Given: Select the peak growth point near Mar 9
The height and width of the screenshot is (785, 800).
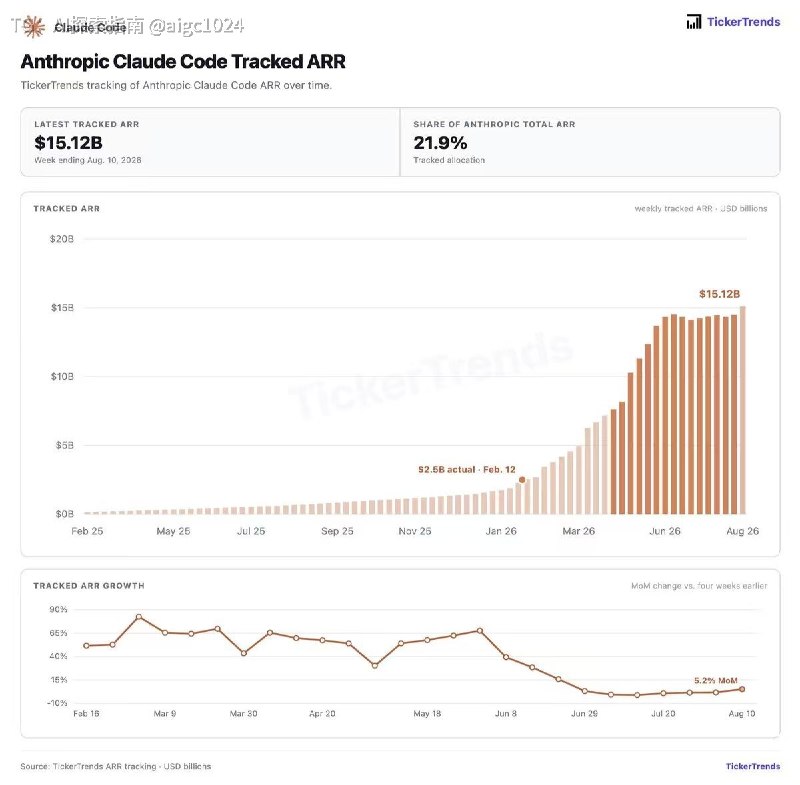Looking at the screenshot, I should coord(139,617).
